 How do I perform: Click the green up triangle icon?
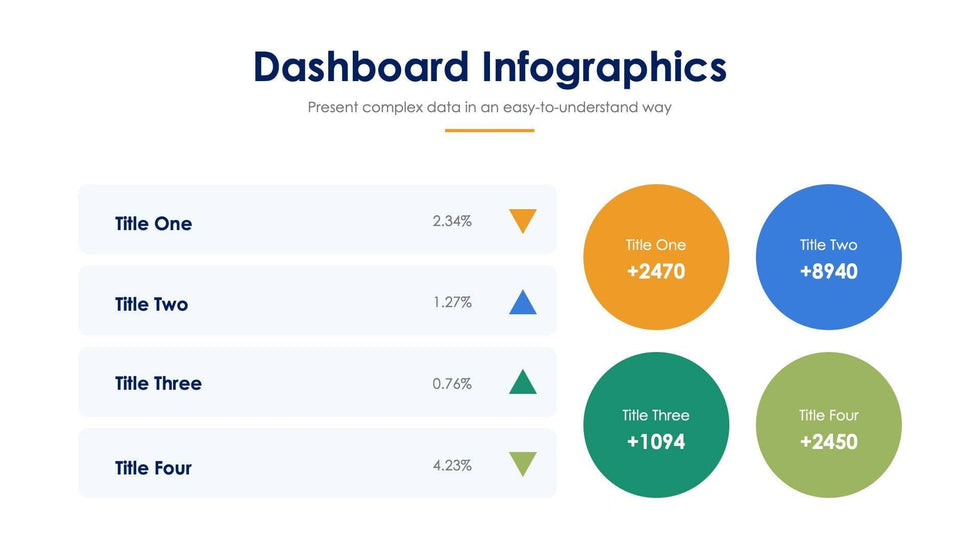(x=522, y=383)
